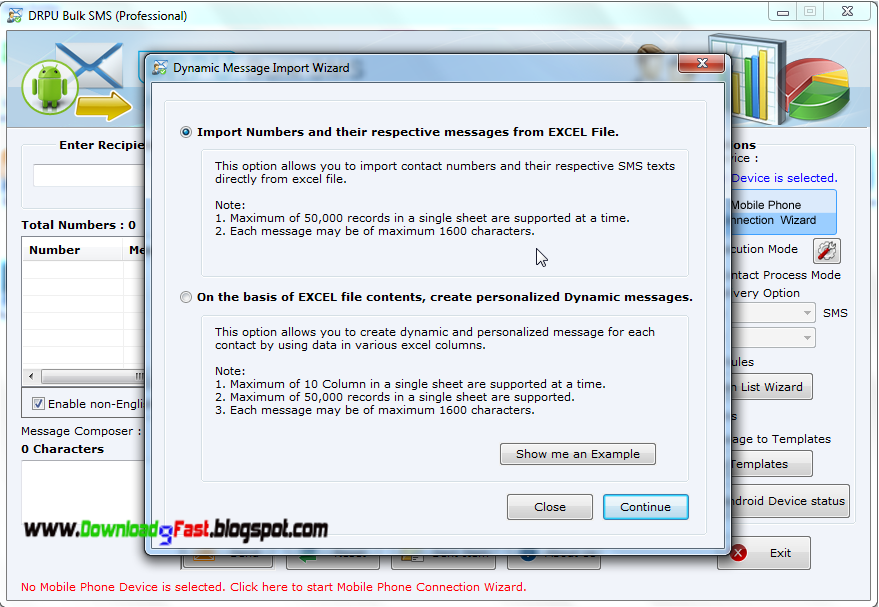The height and width of the screenshot is (607, 879).
Task: Select Import Numbers from EXCEL File option
Action: [x=186, y=132]
